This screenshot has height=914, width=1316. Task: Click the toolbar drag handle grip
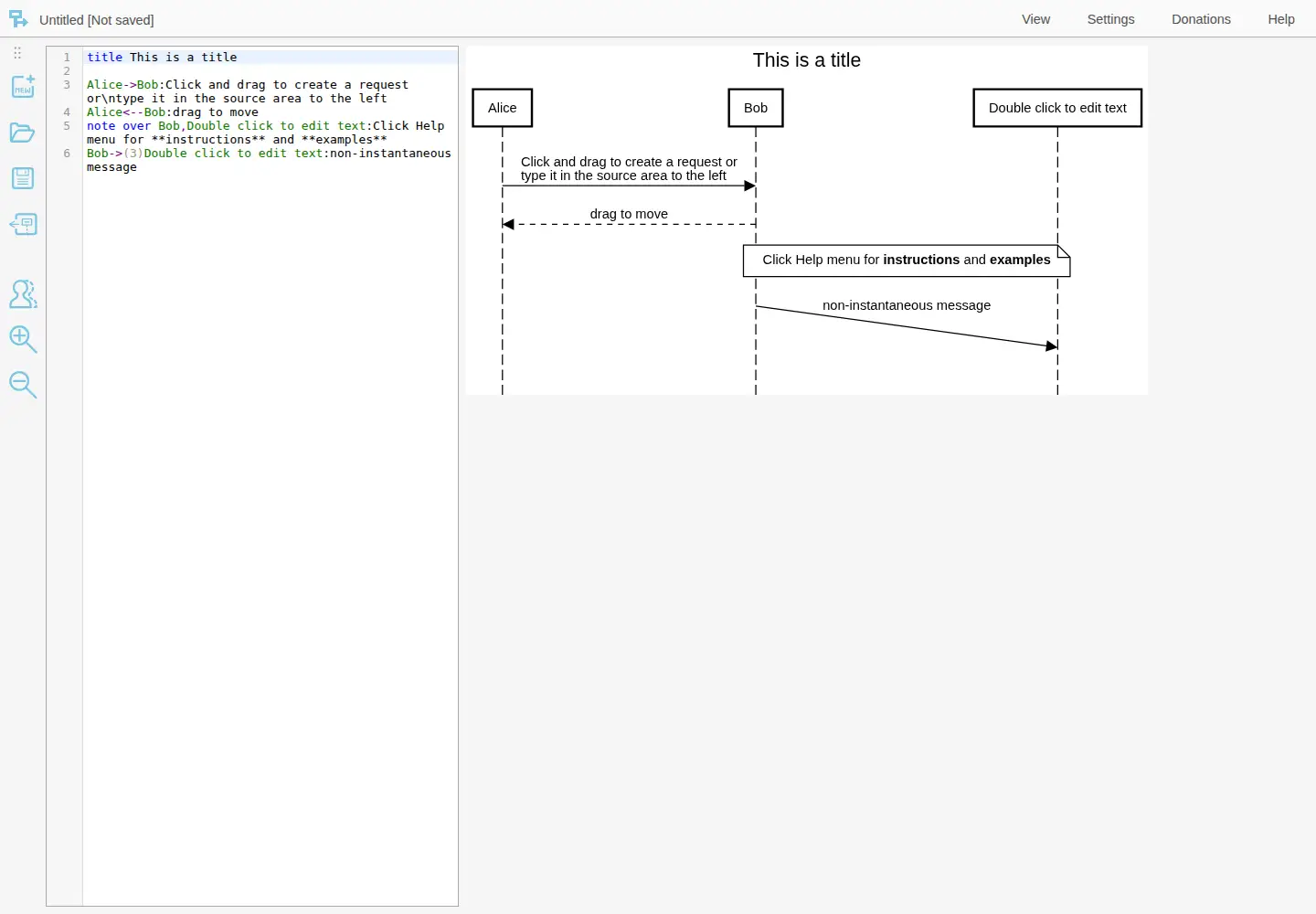[x=17, y=53]
